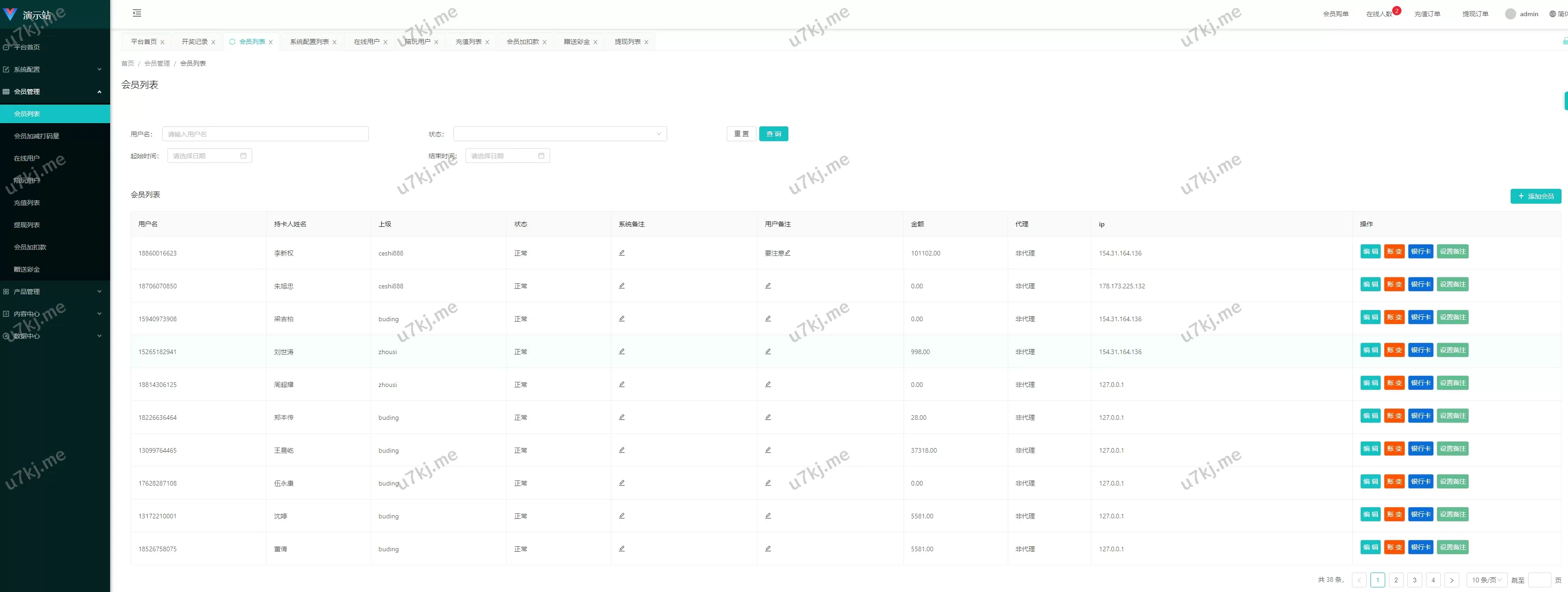The width and height of the screenshot is (1568, 592).
Task: Click end date calendar picker
Action: pyautogui.click(x=540, y=156)
